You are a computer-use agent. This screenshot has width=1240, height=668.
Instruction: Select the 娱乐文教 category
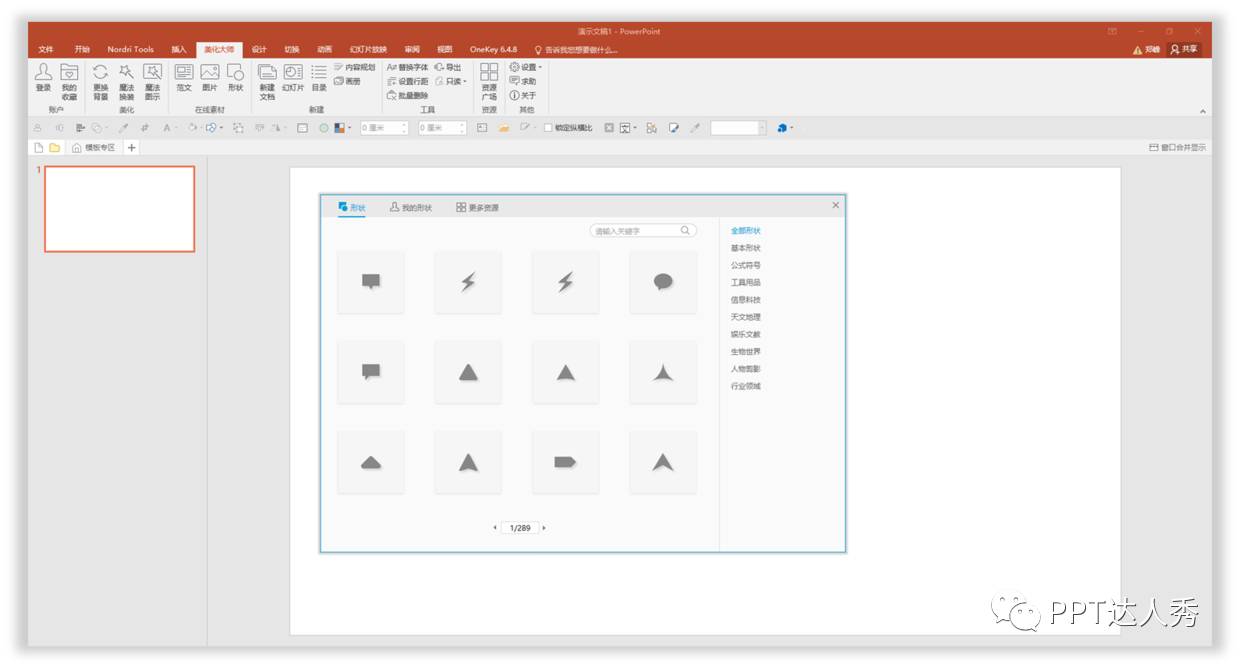point(746,334)
